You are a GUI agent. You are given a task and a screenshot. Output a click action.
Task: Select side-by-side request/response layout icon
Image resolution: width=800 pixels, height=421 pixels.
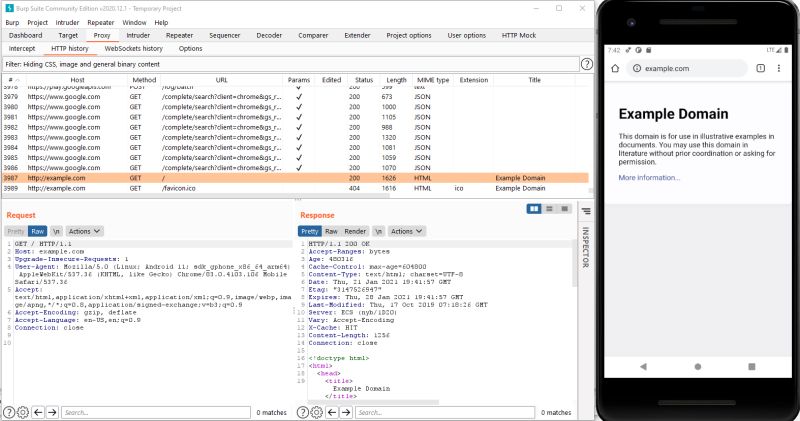click(x=534, y=209)
